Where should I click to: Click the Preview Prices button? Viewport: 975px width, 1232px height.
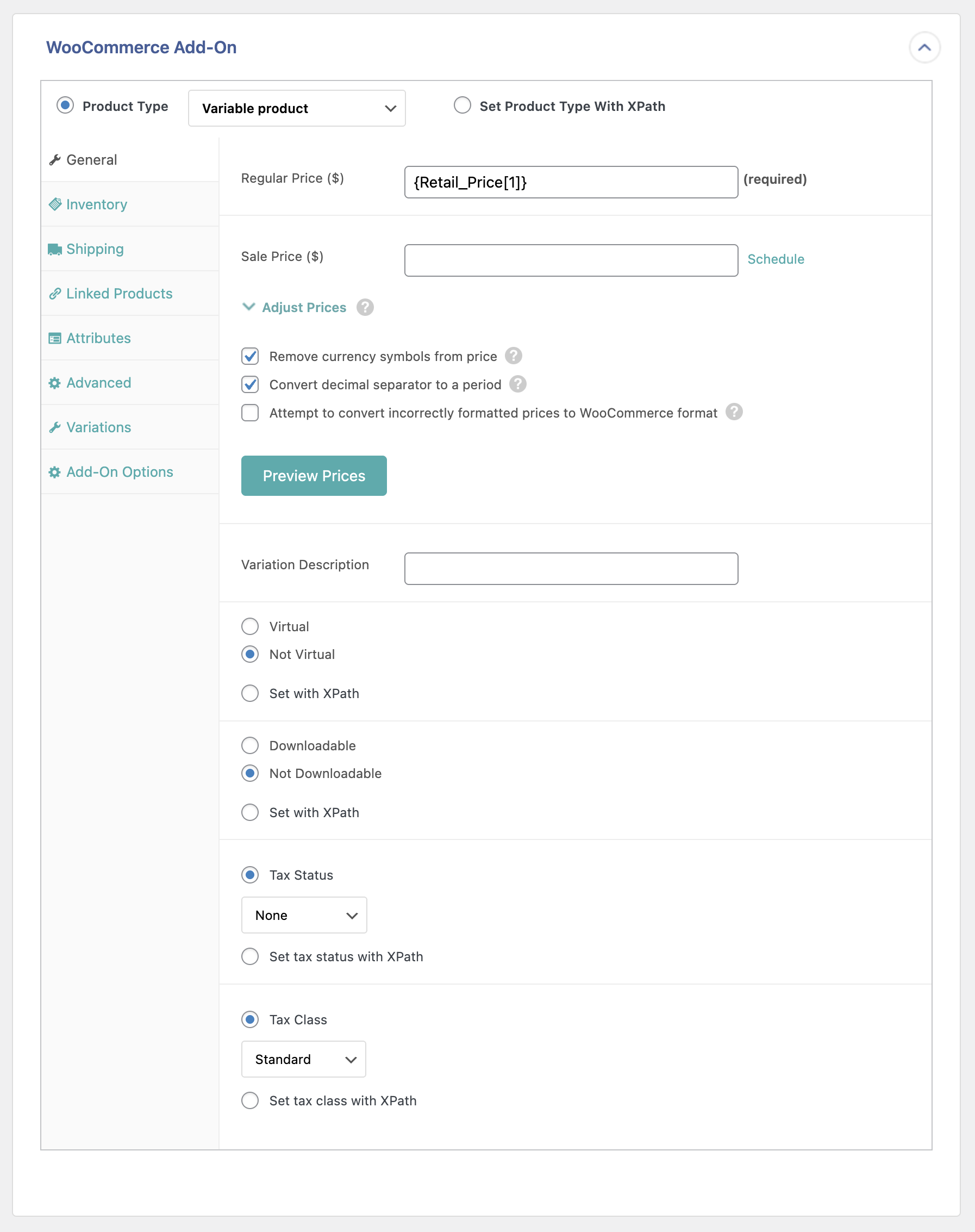(x=314, y=476)
